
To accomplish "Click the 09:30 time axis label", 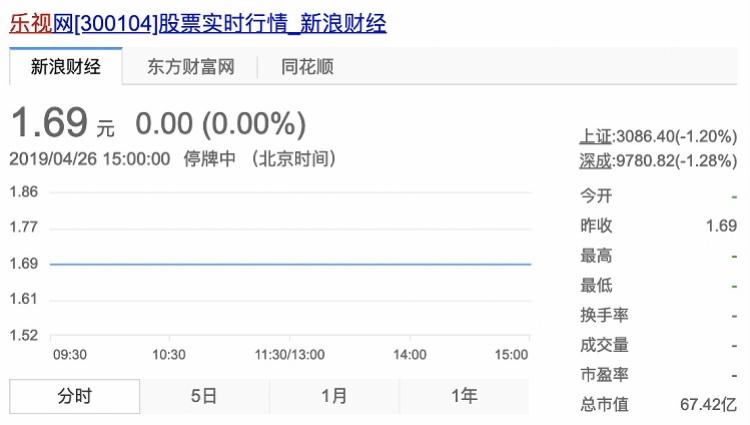I will coord(70,355).
